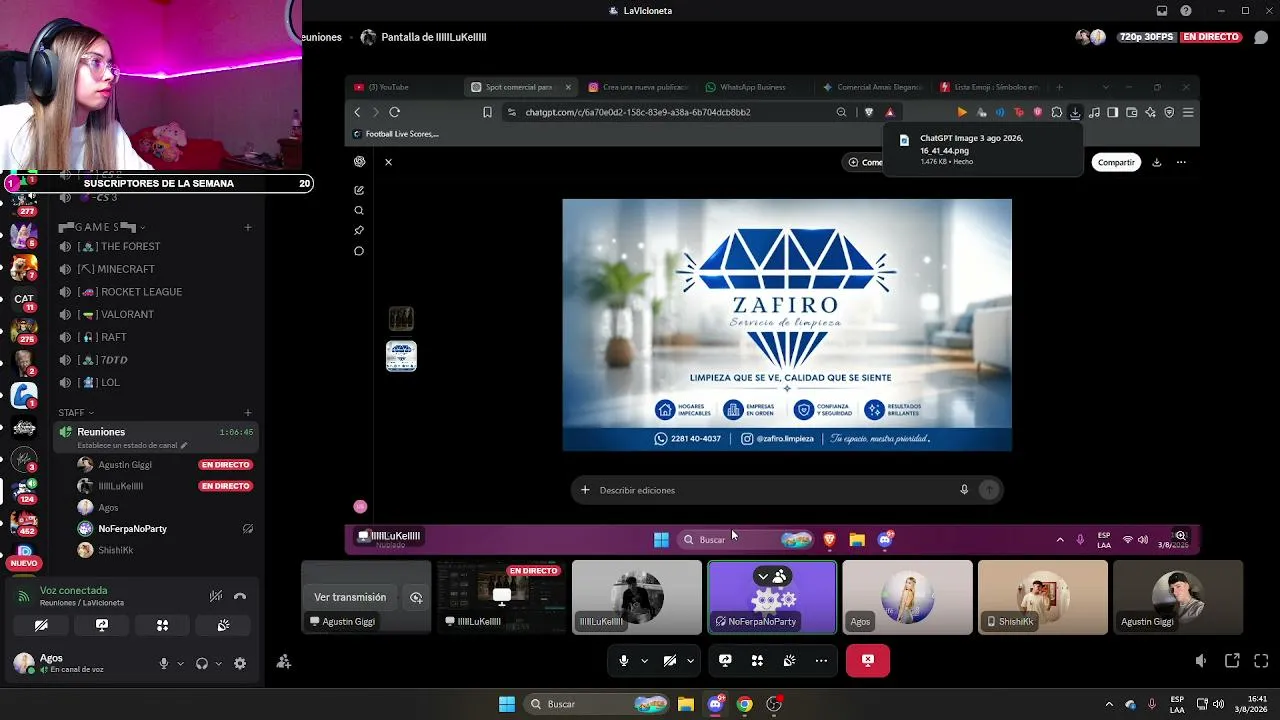
Task: Adjust stream volume with the speaker icon
Action: click(1201, 661)
